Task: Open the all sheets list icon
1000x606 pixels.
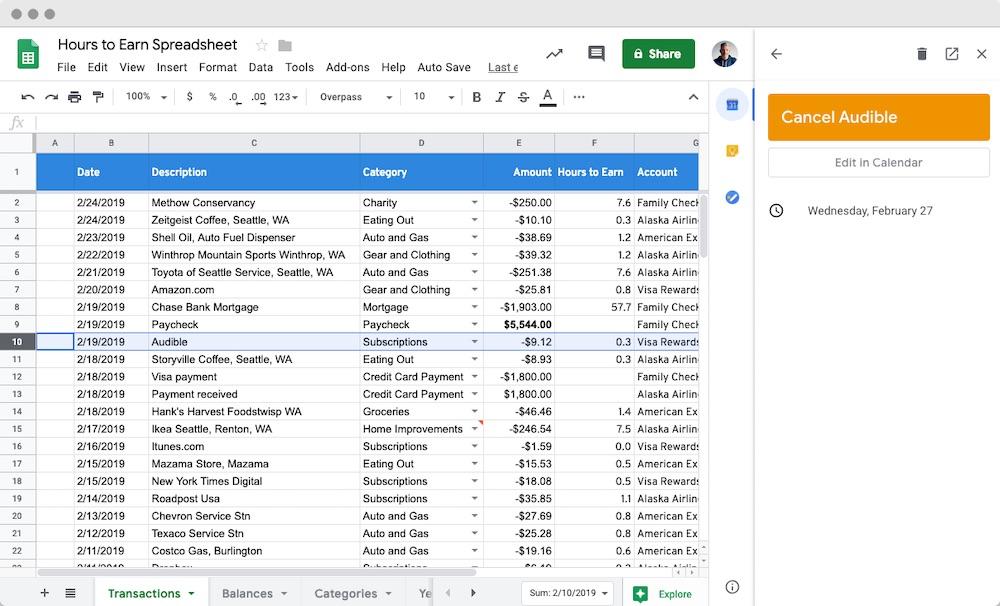Action: click(x=71, y=593)
